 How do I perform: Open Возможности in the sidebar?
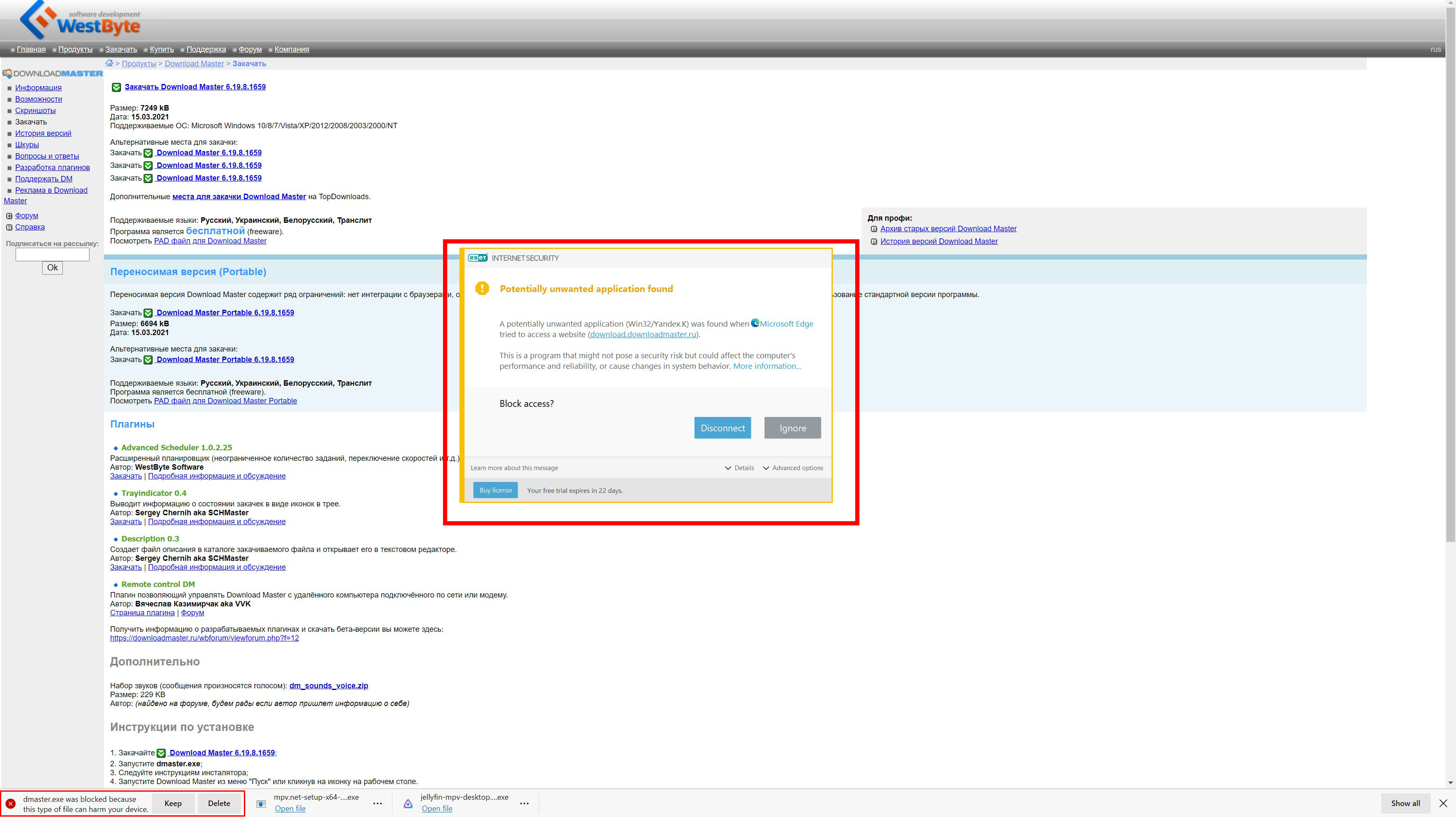38,99
